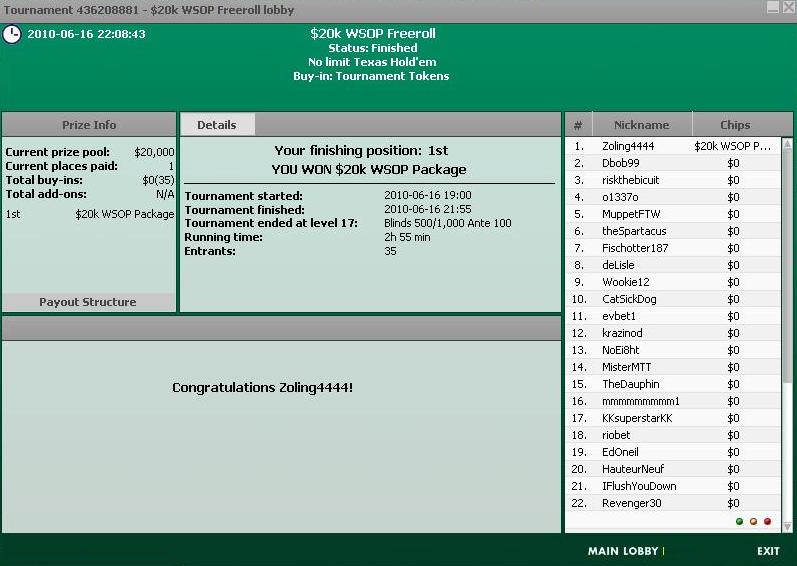The width and height of the screenshot is (797, 566).
Task: Select player CatSickDog in the list
Action: (x=673, y=299)
